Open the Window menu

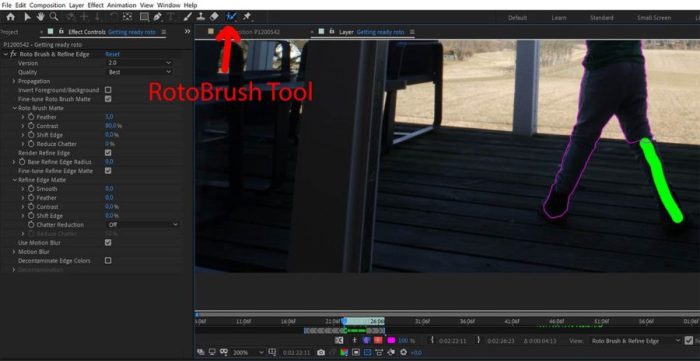tap(168, 5)
